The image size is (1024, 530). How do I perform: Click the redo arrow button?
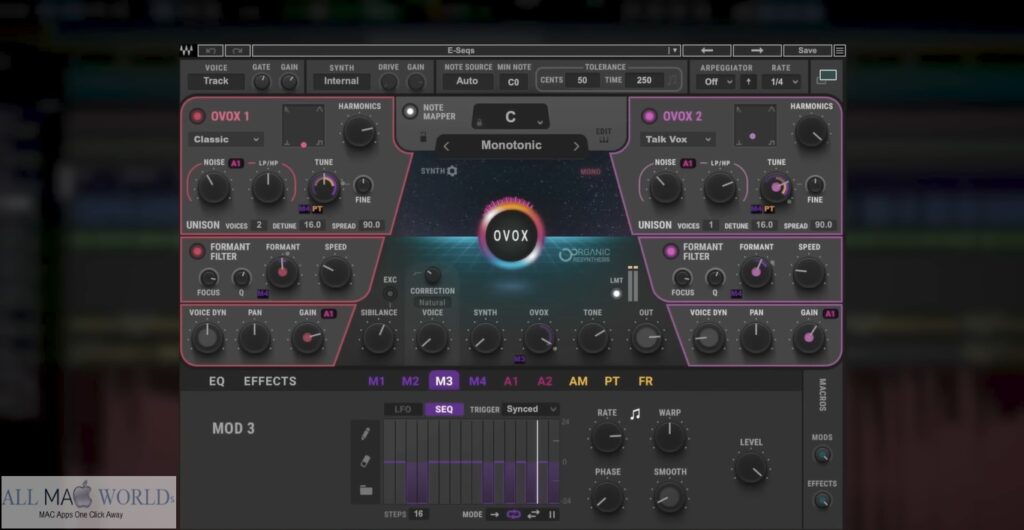238,50
